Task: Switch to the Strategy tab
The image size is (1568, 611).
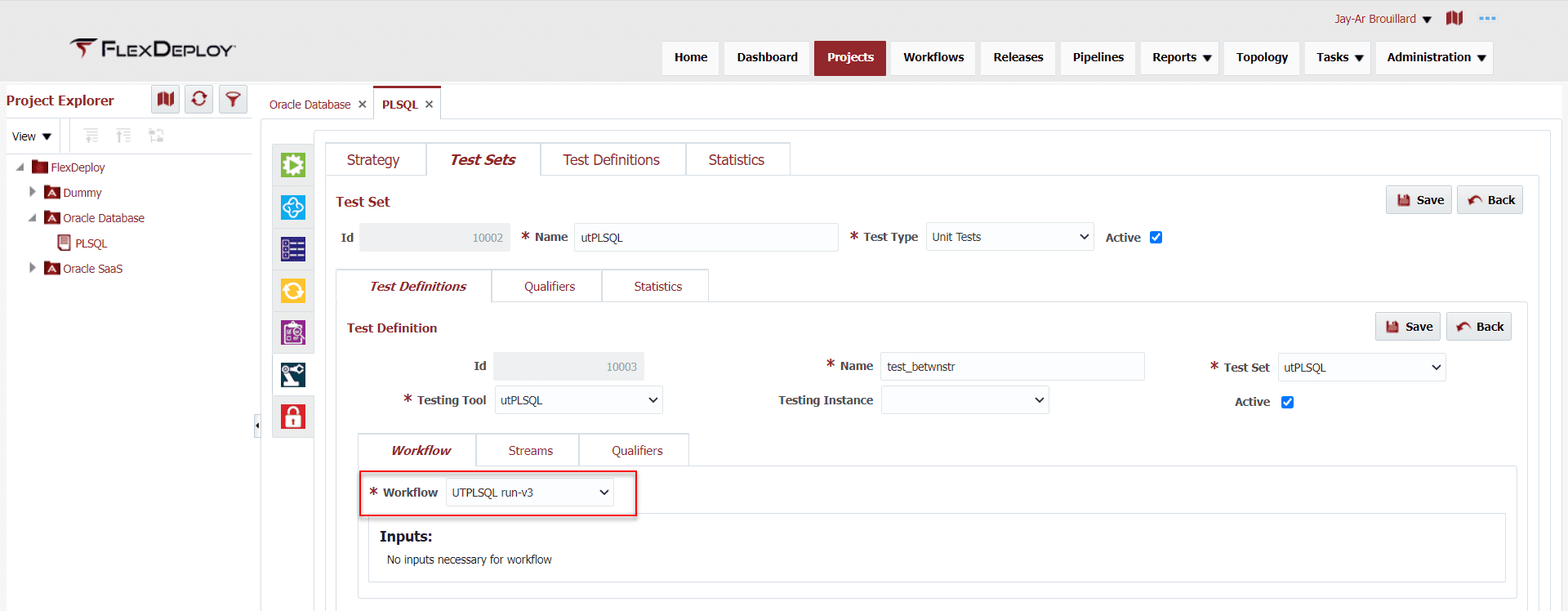Action: point(375,160)
